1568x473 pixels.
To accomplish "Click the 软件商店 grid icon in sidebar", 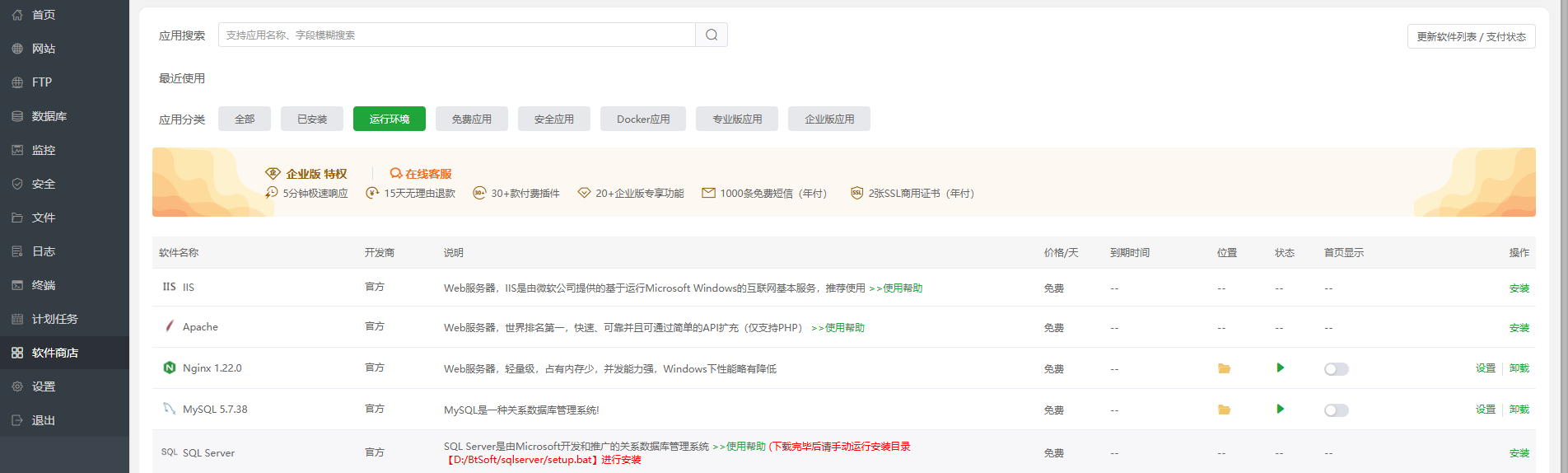I will point(17,353).
